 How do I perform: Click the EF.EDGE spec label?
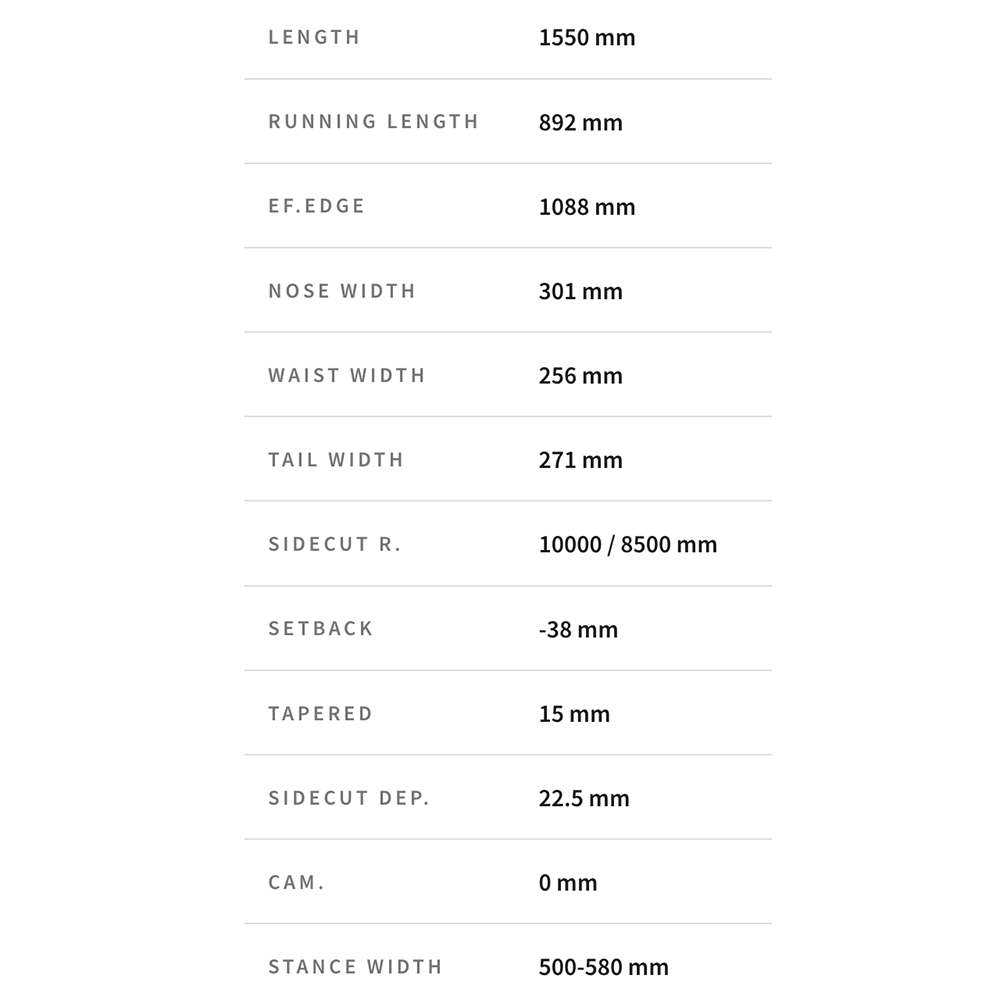[317, 207]
